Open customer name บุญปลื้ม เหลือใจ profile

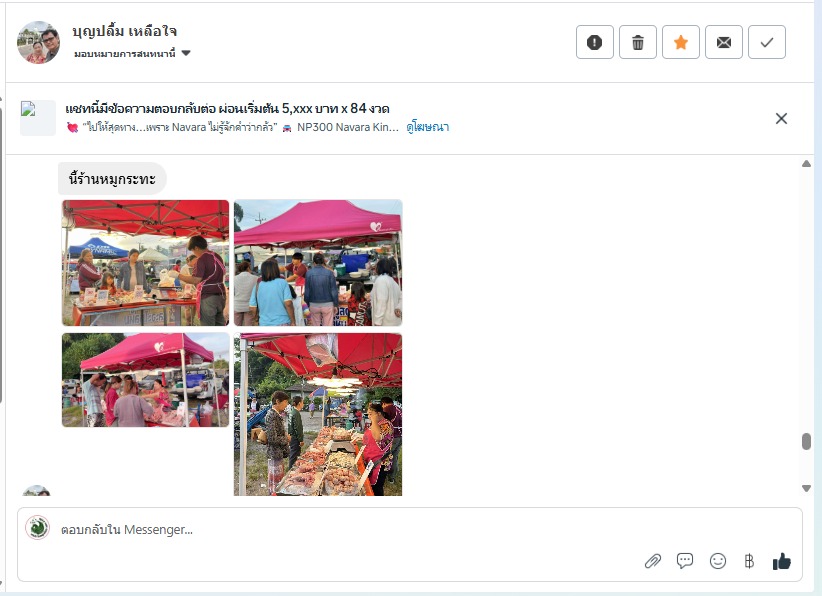coord(125,31)
